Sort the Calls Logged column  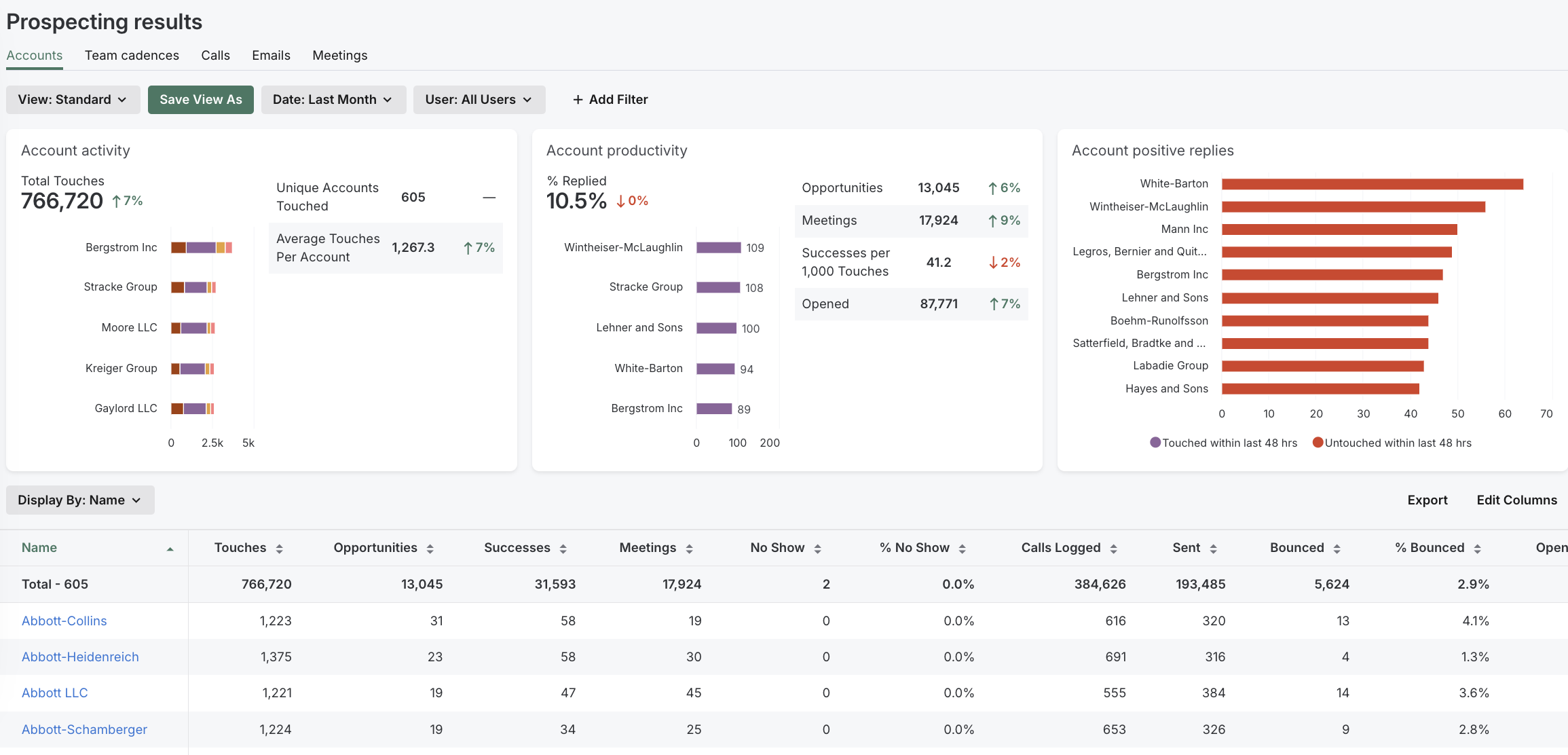[x=1113, y=547]
